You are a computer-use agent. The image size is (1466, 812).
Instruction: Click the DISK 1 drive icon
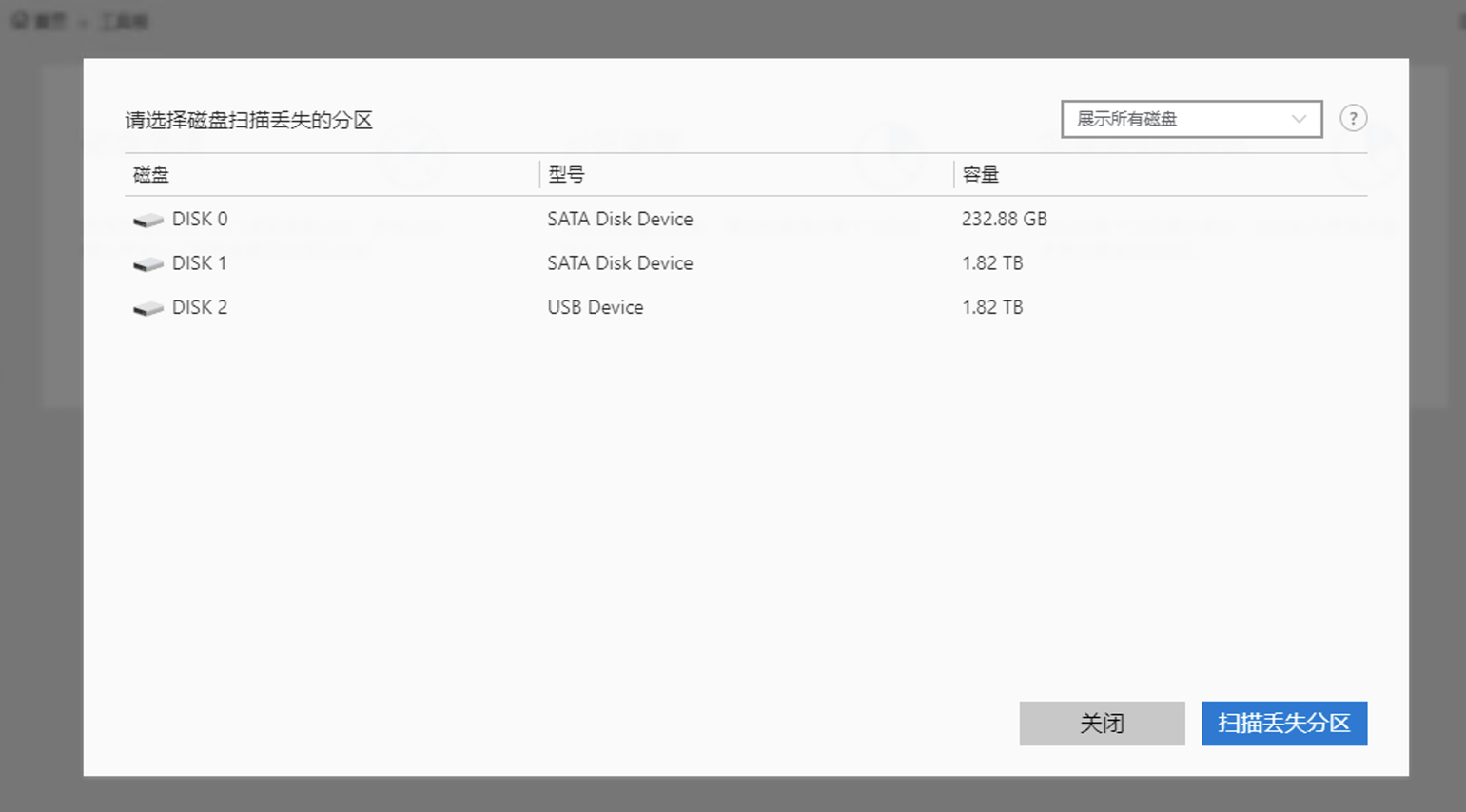[148, 264]
